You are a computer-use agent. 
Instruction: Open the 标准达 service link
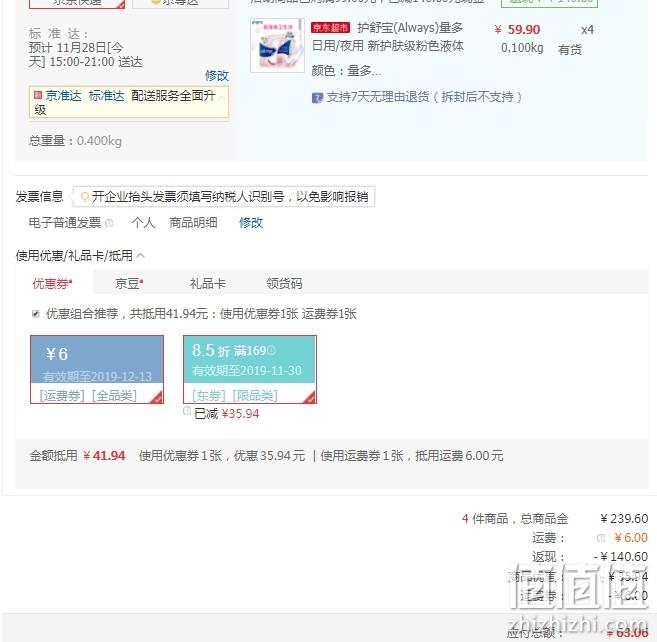106,96
